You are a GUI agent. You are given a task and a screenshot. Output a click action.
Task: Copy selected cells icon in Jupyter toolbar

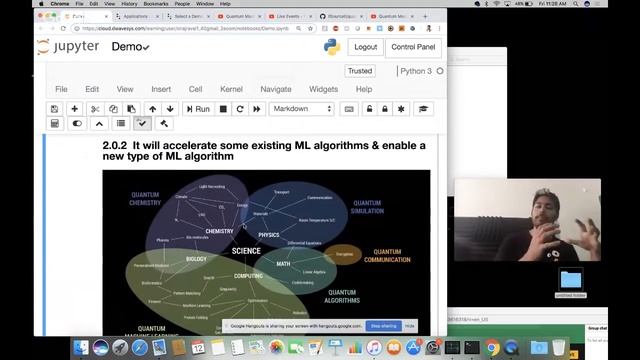coord(113,109)
